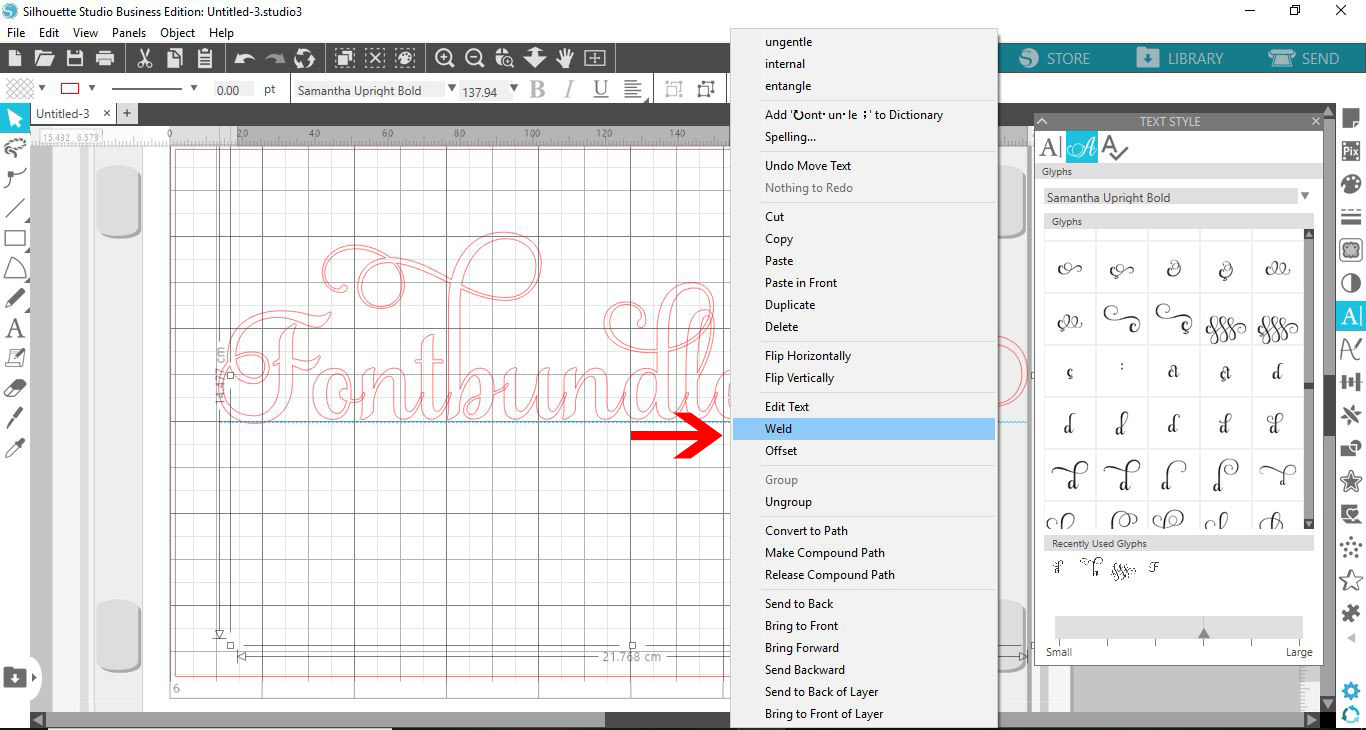Click the Select All icon

tap(345, 58)
